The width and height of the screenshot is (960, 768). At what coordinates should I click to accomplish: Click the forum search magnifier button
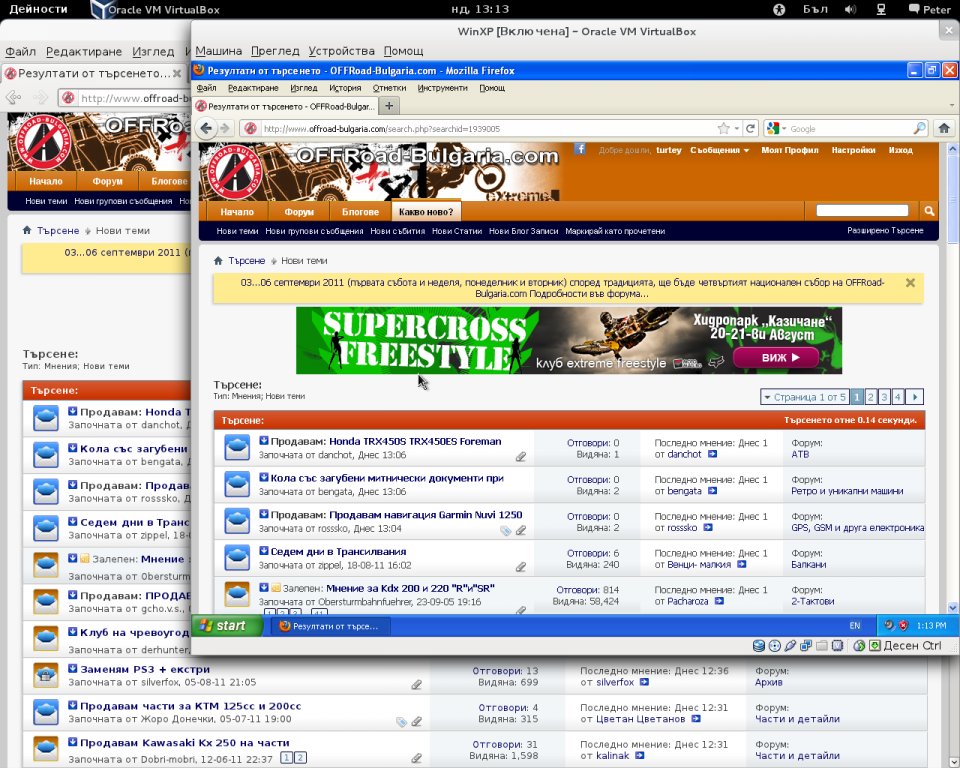(x=929, y=211)
